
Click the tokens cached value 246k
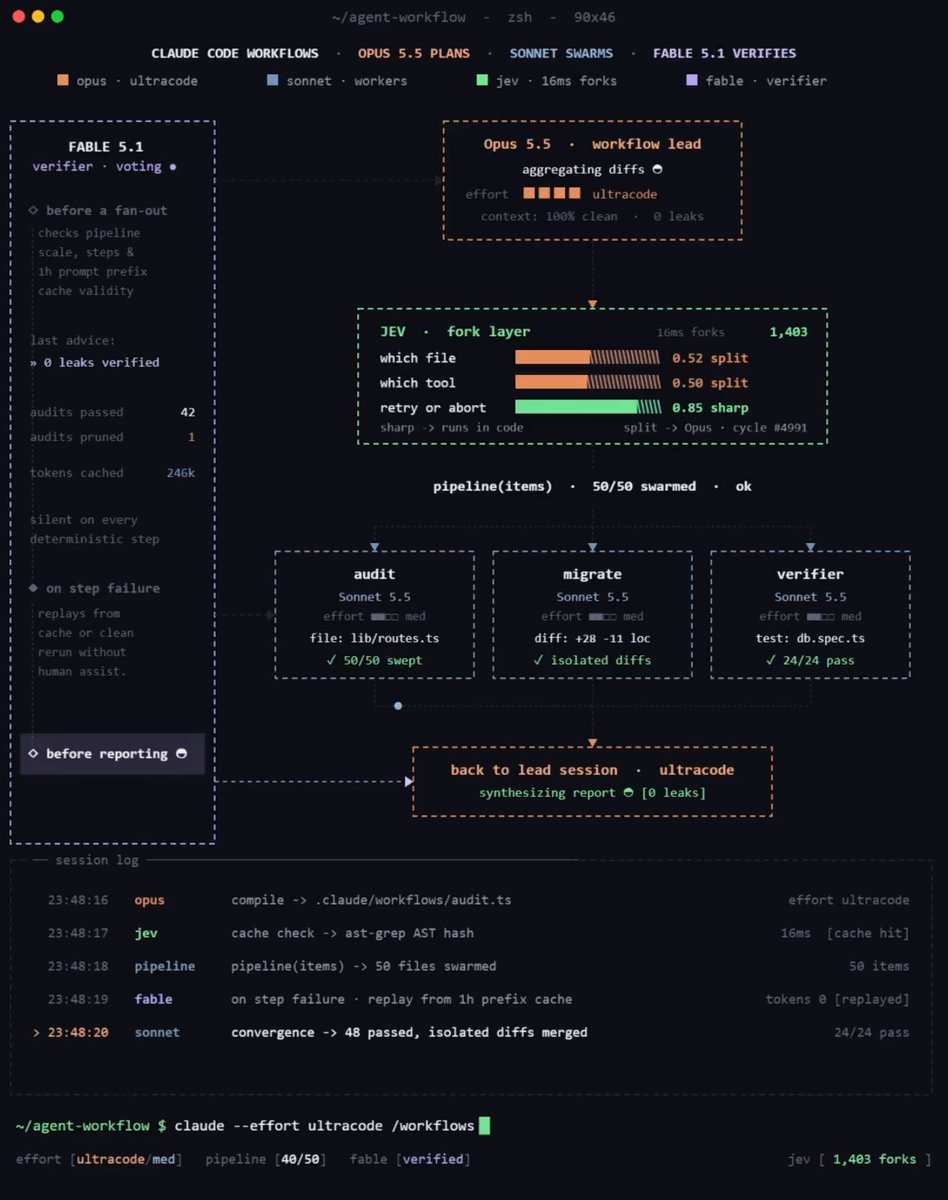pos(181,473)
